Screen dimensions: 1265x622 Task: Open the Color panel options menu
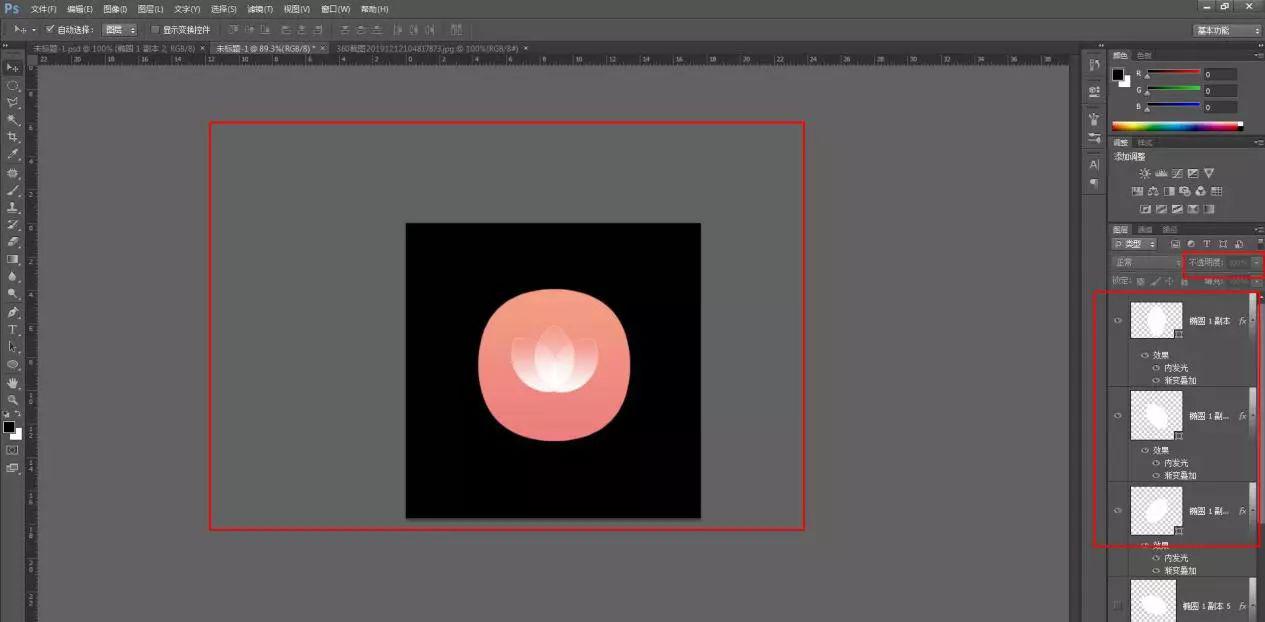[x=1257, y=55]
